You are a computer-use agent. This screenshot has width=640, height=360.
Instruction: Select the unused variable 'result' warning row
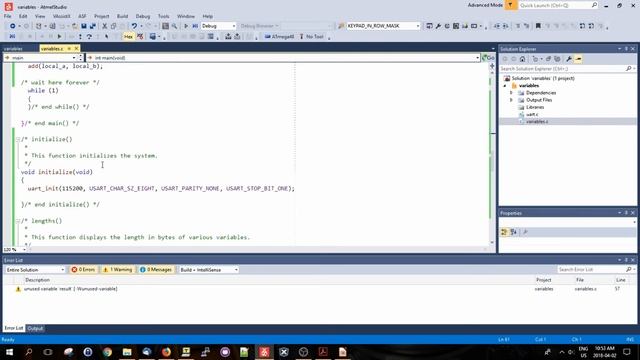point(320,289)
